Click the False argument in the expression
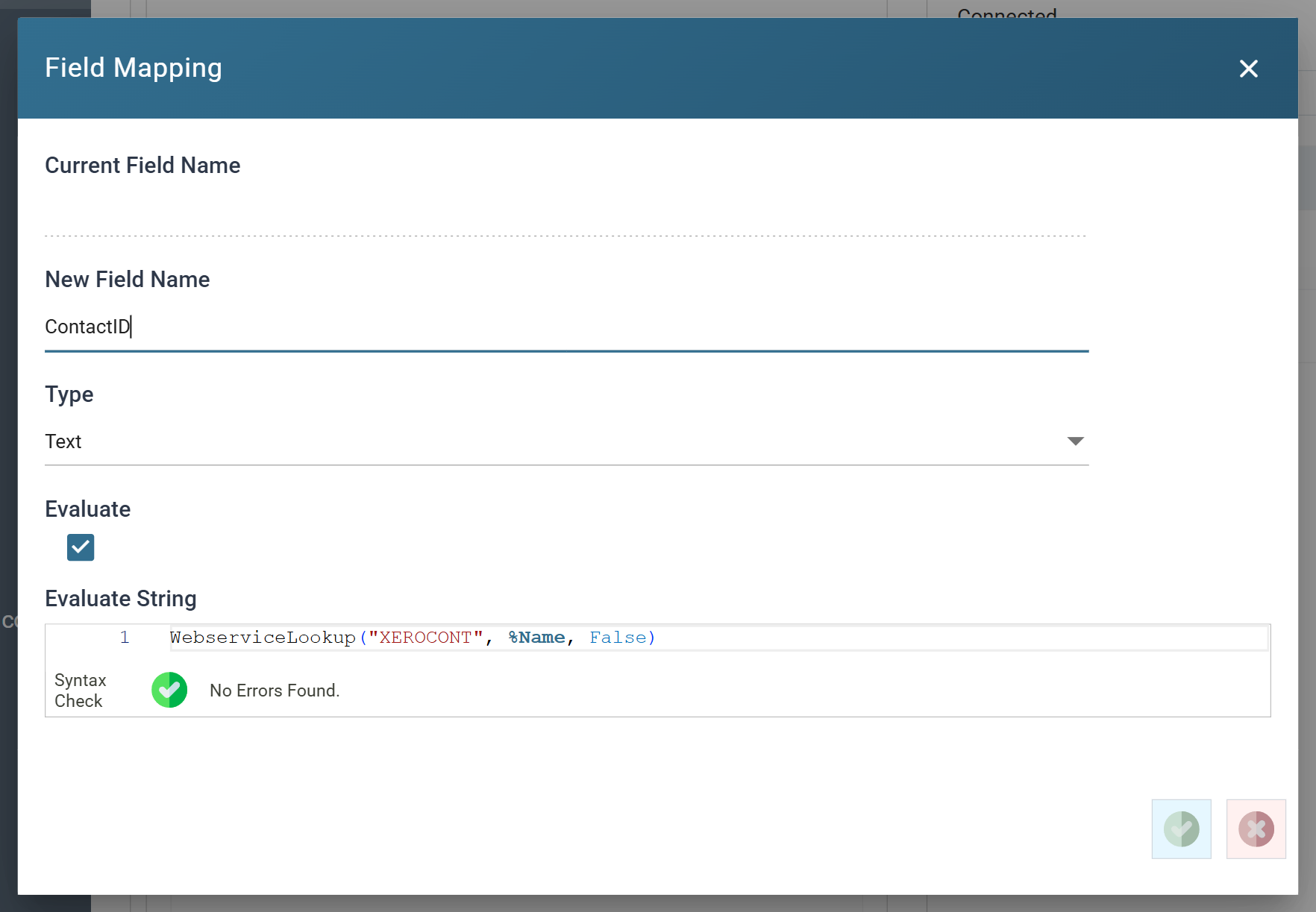This screenshot has width=1316, height=912. [x=618, y=638]
